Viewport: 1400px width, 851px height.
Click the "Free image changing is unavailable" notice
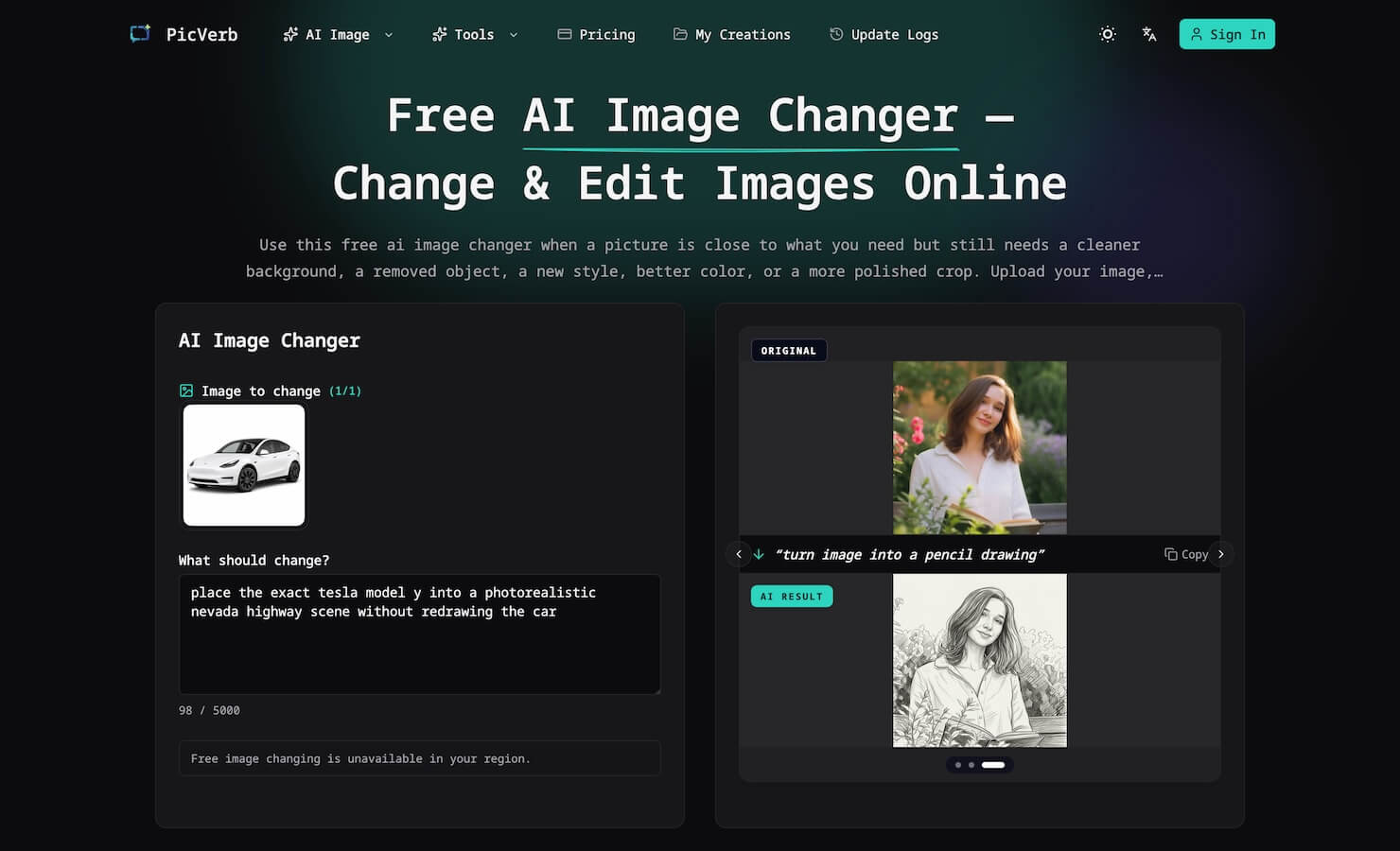419,758
